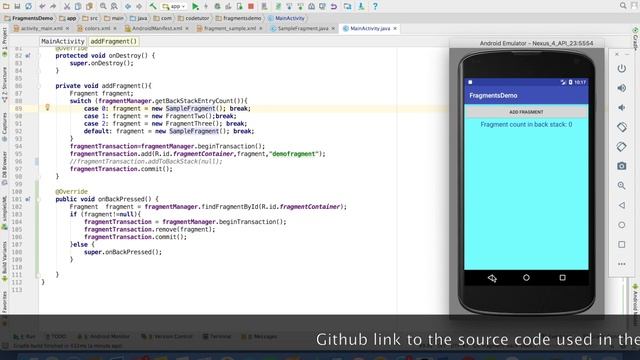Click the lightbulb intention icon on line 89

(x=47, y=108)
